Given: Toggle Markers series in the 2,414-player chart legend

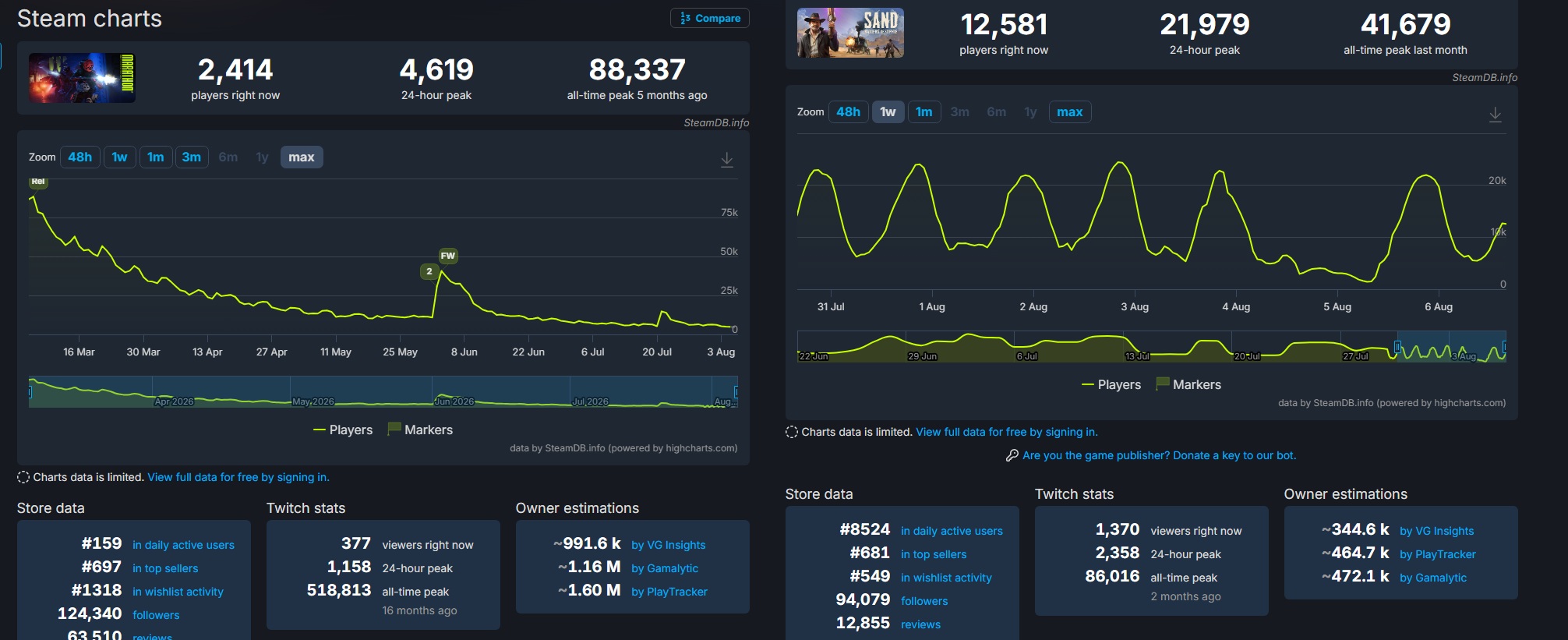Looking at the screenshot, I should pyautogui.click(x=420, y=430).
